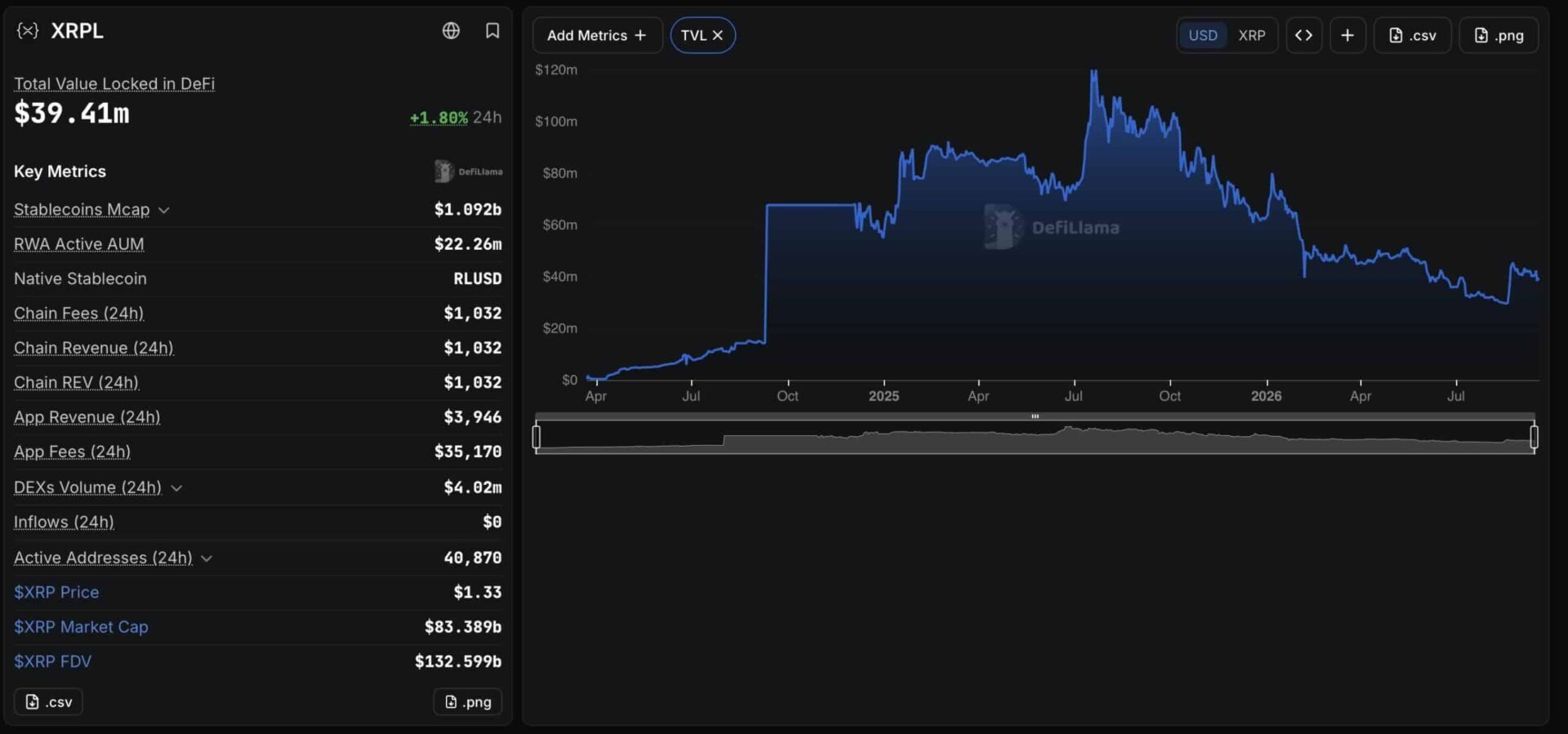
Task: Click the RLUSD native stablecoin value
Action: tap(478, 278)
